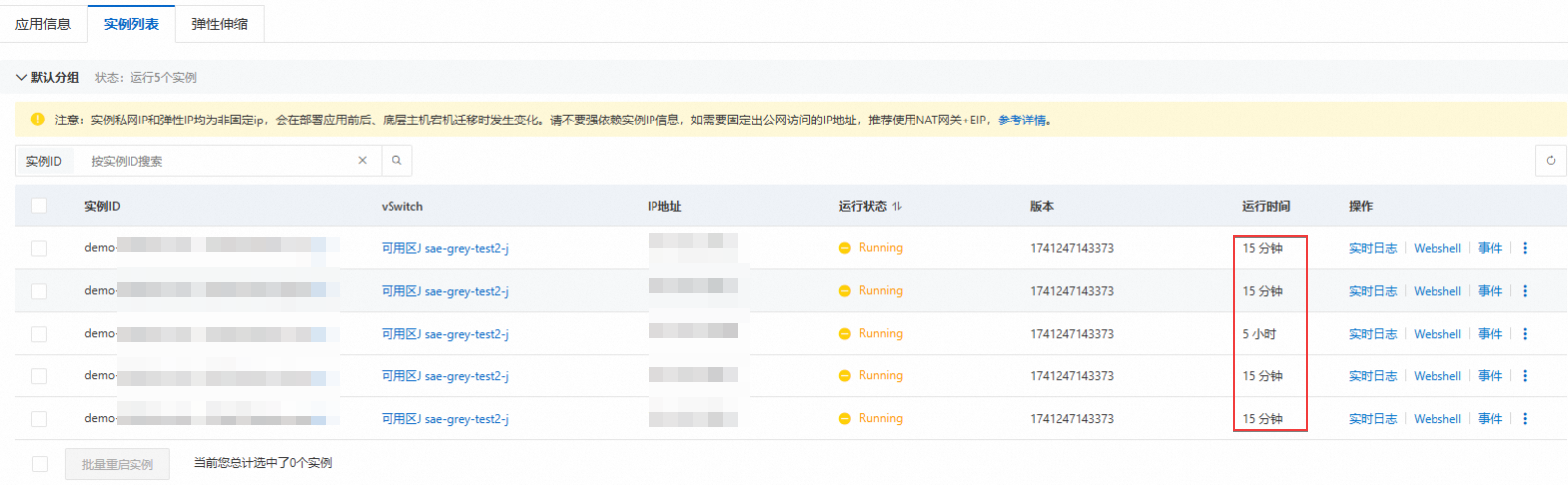Open more actions for last instance row
1568x485 pixels.
point(1525,419)
